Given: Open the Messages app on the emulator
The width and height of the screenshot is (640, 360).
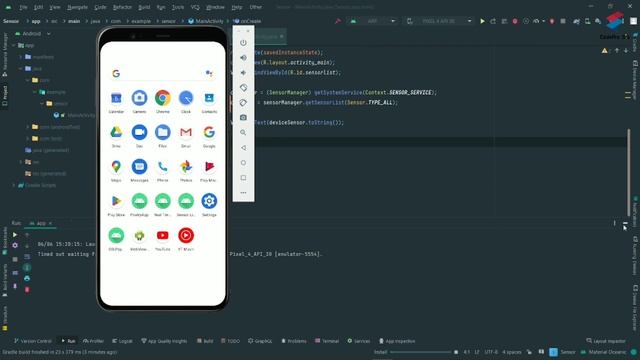Looking at the screenshot, I should tap(139, 167).
